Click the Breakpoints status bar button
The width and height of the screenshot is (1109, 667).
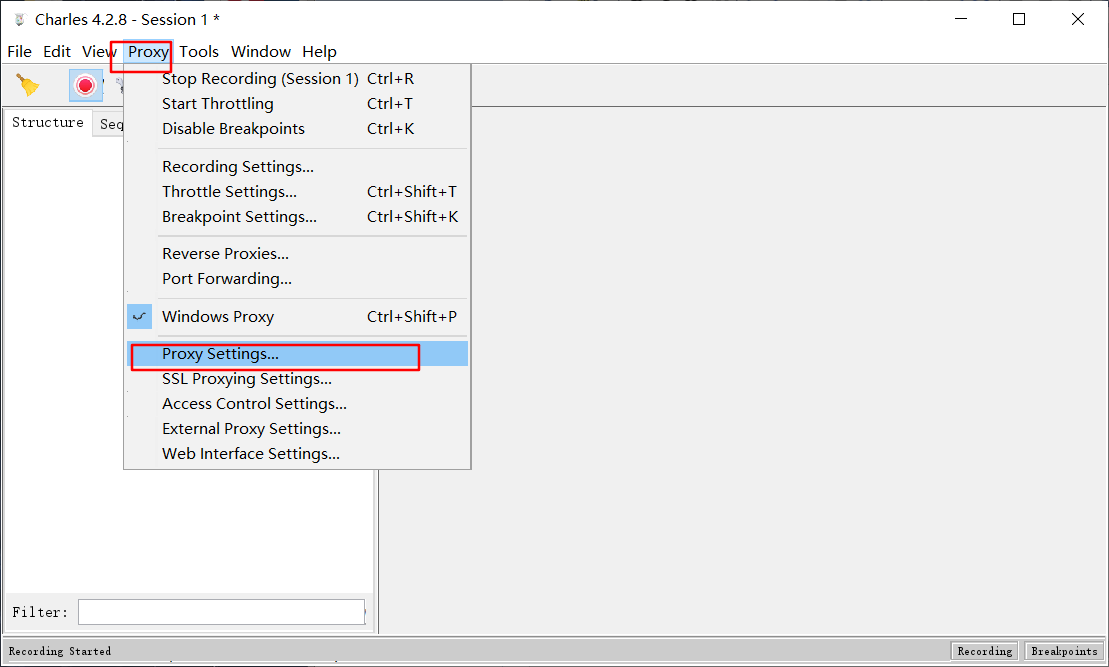(1064, 651)
